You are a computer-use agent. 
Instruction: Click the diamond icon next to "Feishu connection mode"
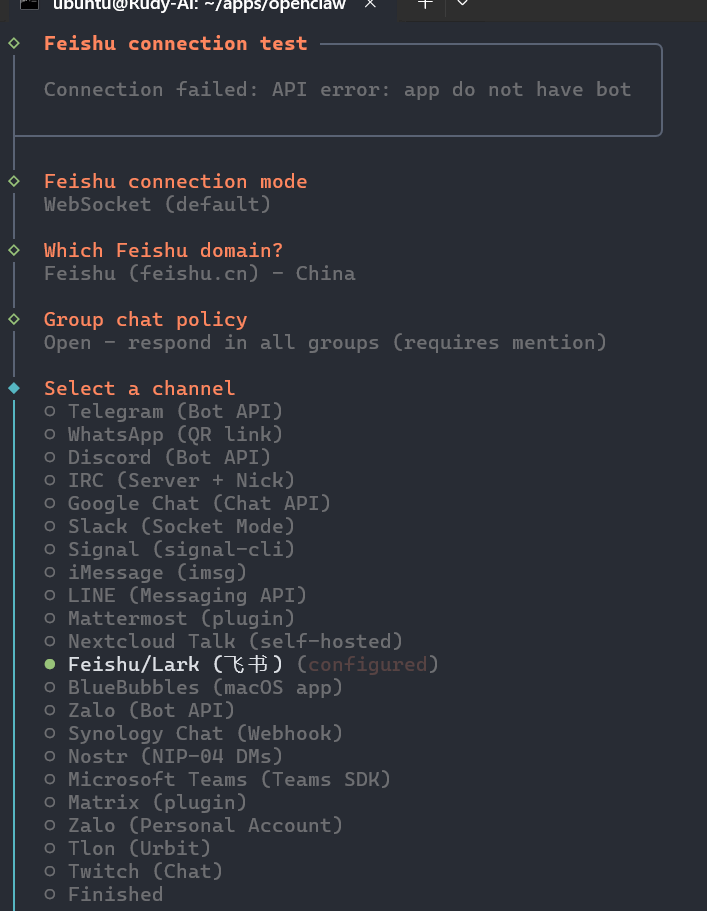pyautogui.click(x=13, y=180)
